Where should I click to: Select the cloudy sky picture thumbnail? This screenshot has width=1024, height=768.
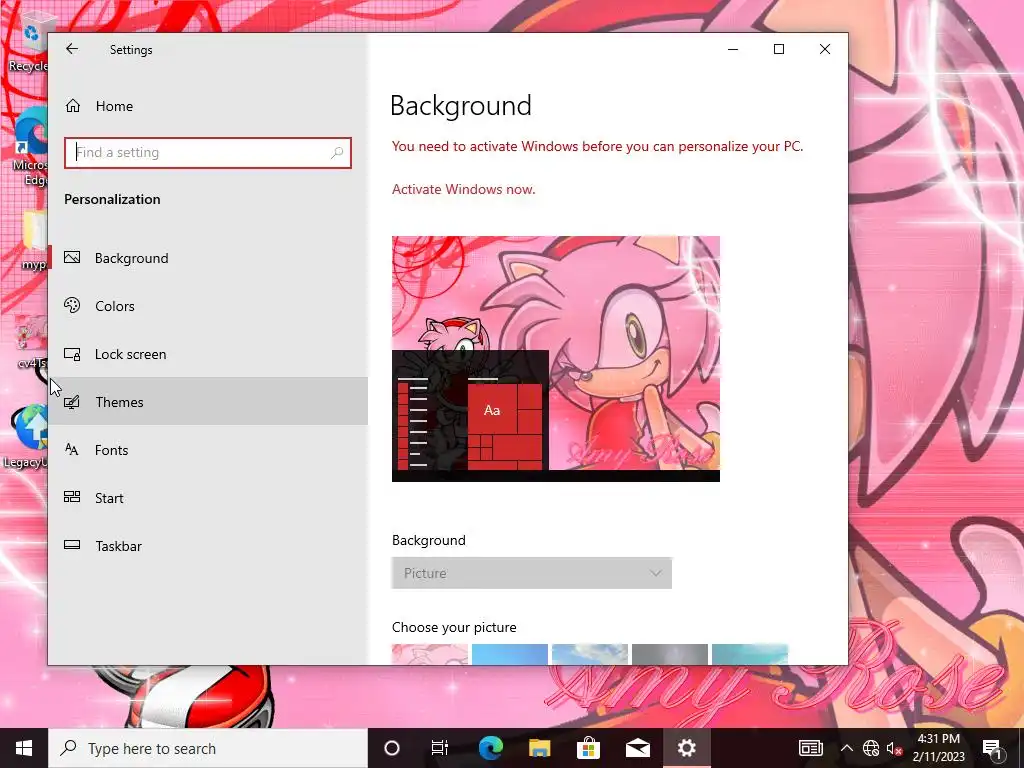coord(590,654)
